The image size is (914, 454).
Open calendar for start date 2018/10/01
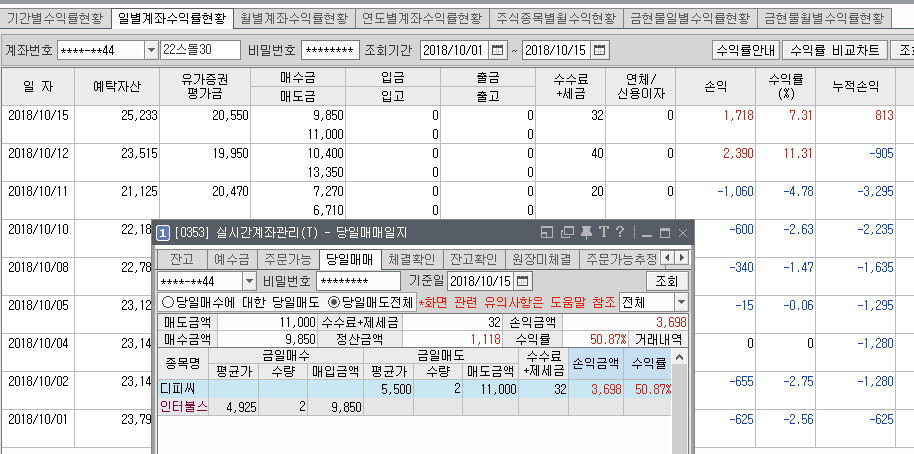coord(497,50)
